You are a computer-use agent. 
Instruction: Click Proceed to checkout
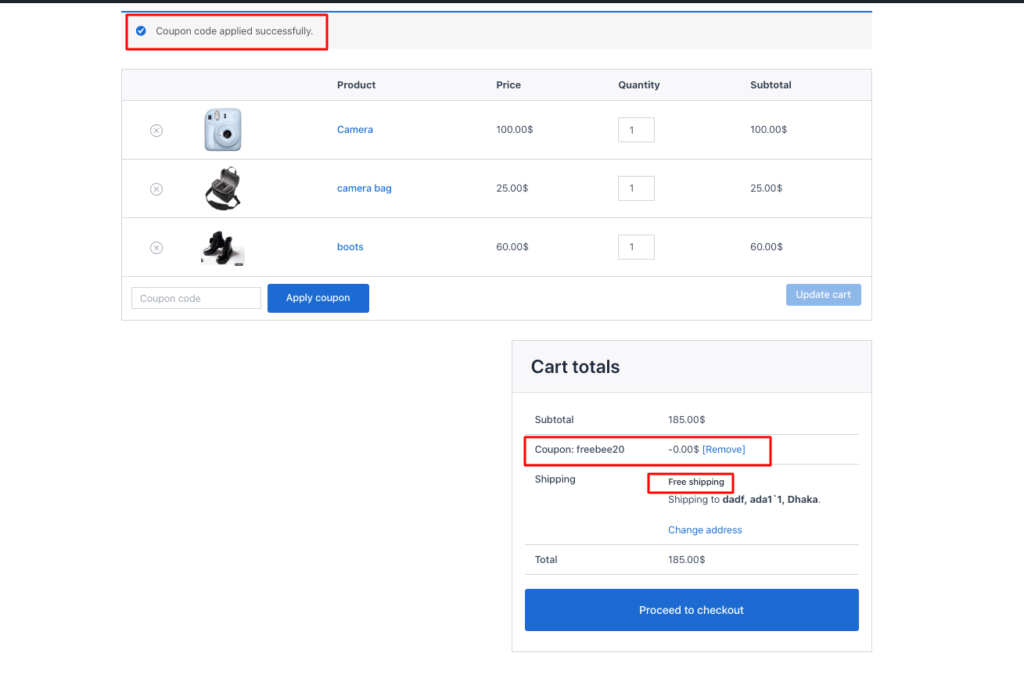pyautogui.click(x=691, y=609)
